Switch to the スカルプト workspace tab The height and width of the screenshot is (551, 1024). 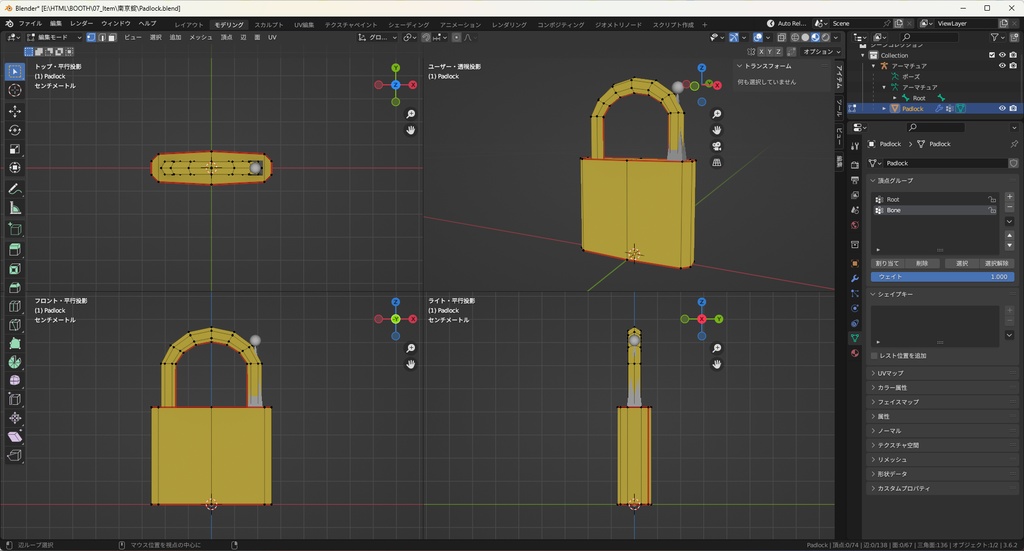tap(268, 24)
